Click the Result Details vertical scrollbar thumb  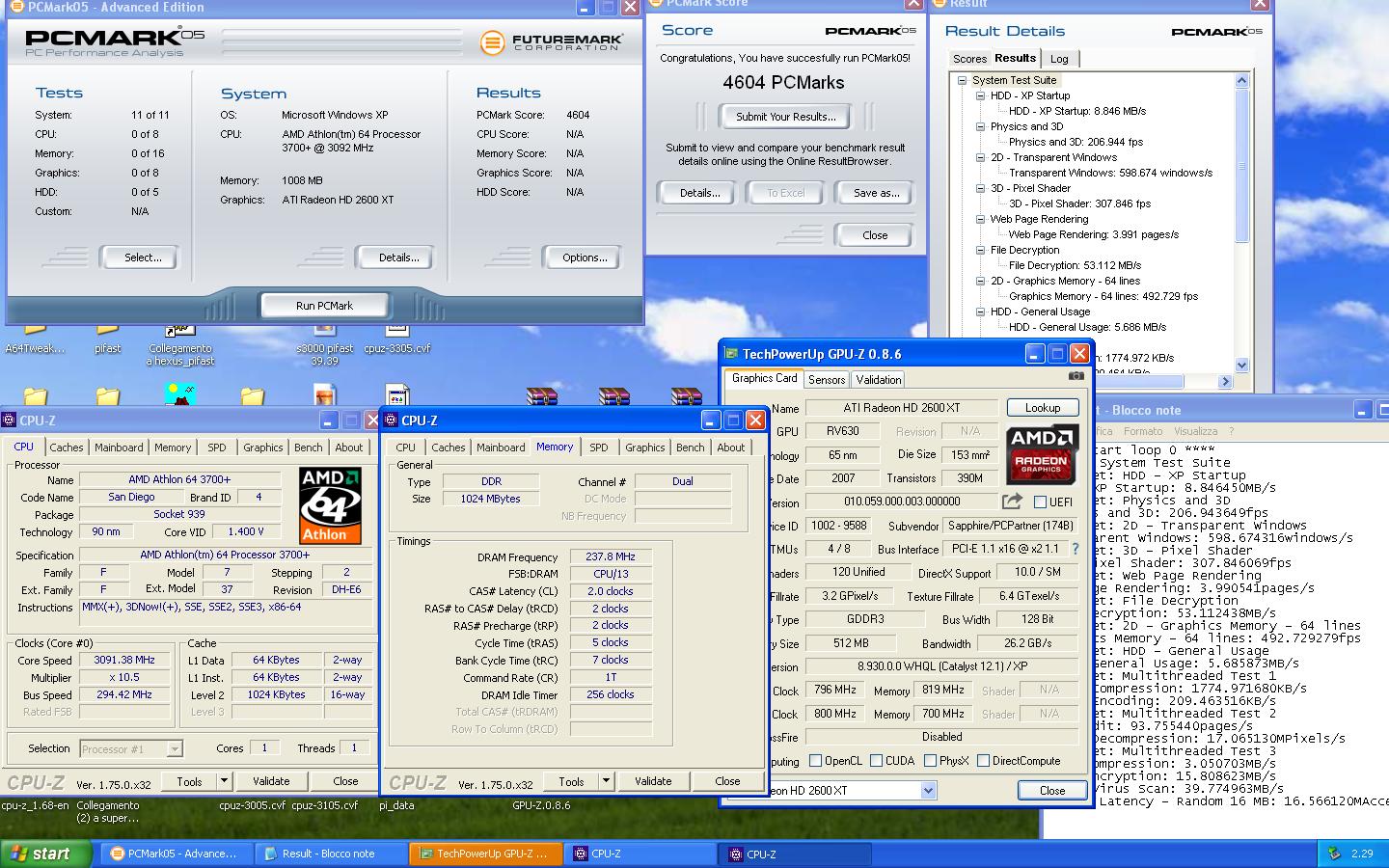pyautogui.click(x=1241, y=166)
